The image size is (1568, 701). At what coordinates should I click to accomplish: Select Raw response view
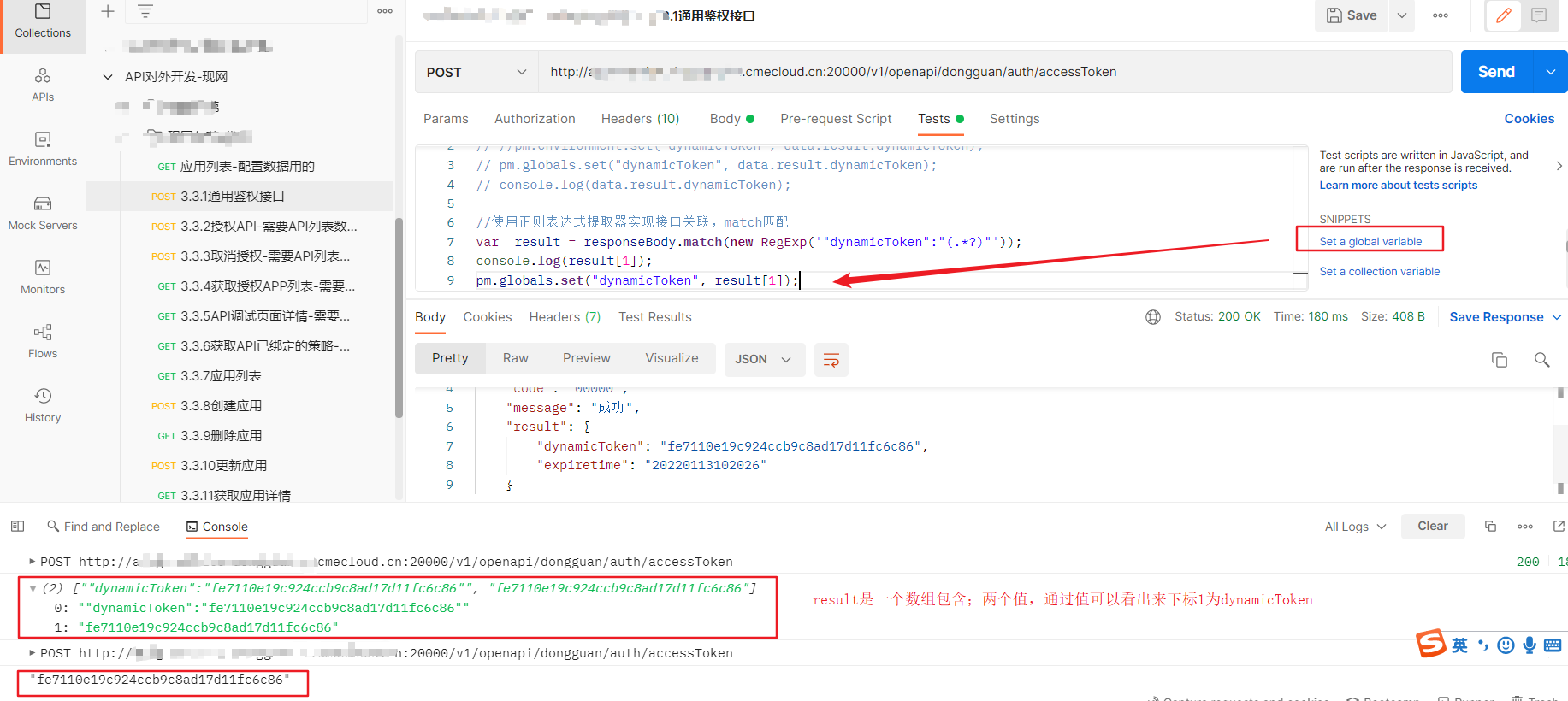[x=516, y=358]
